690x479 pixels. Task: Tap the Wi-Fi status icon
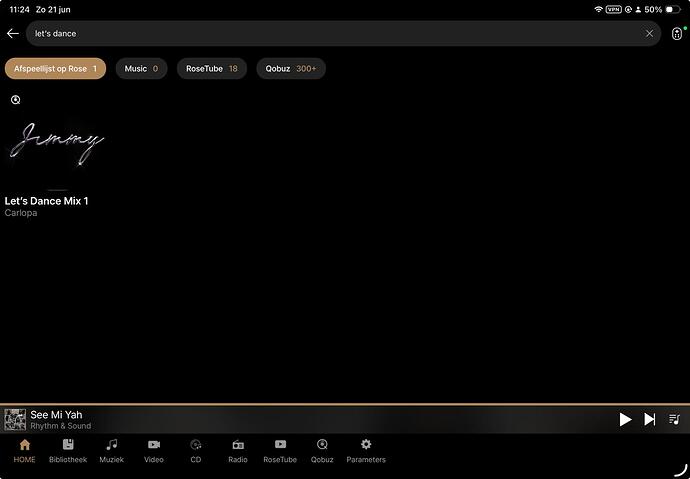pos(598,9)
